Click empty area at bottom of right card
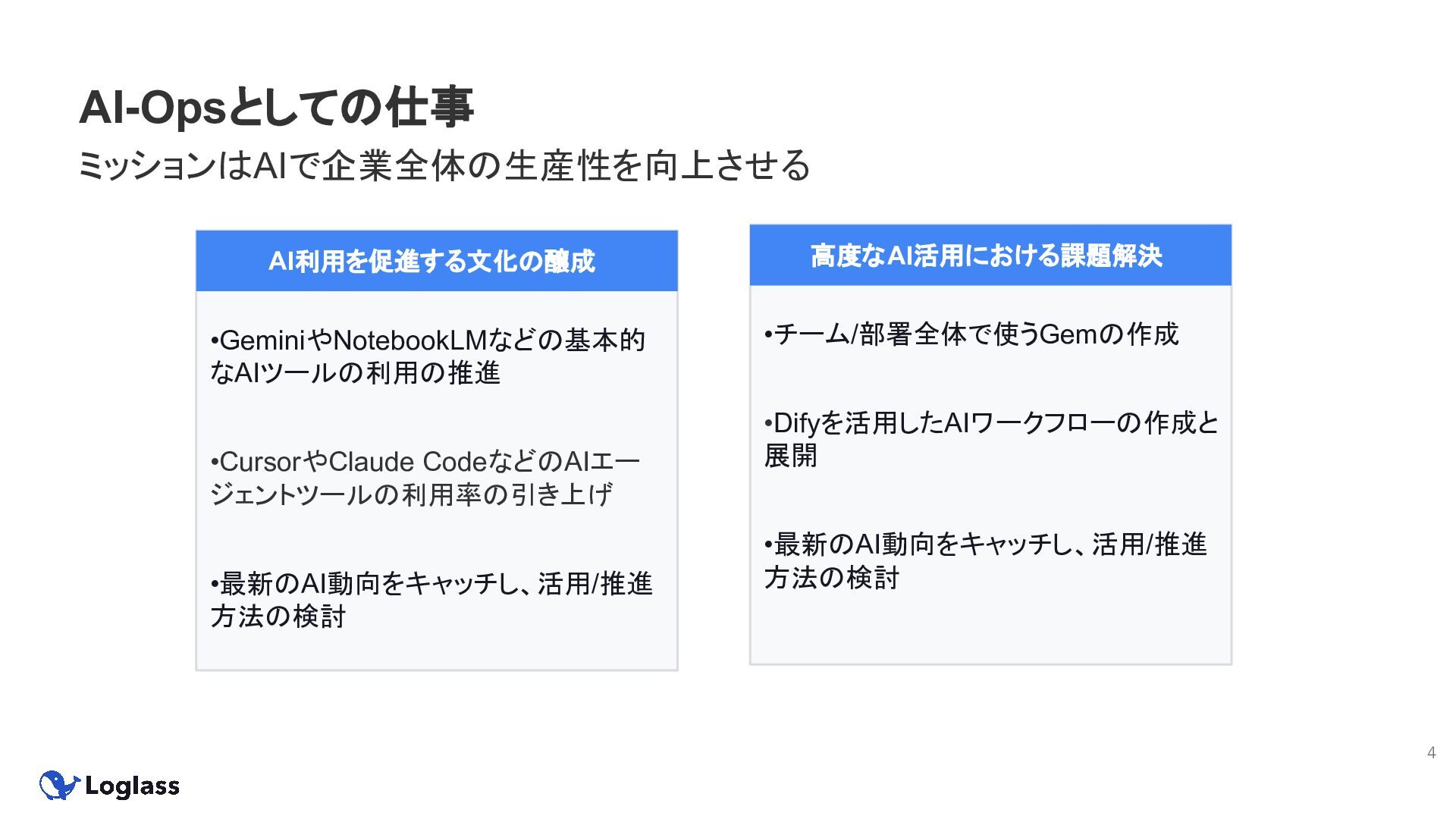 pos(990,629)
